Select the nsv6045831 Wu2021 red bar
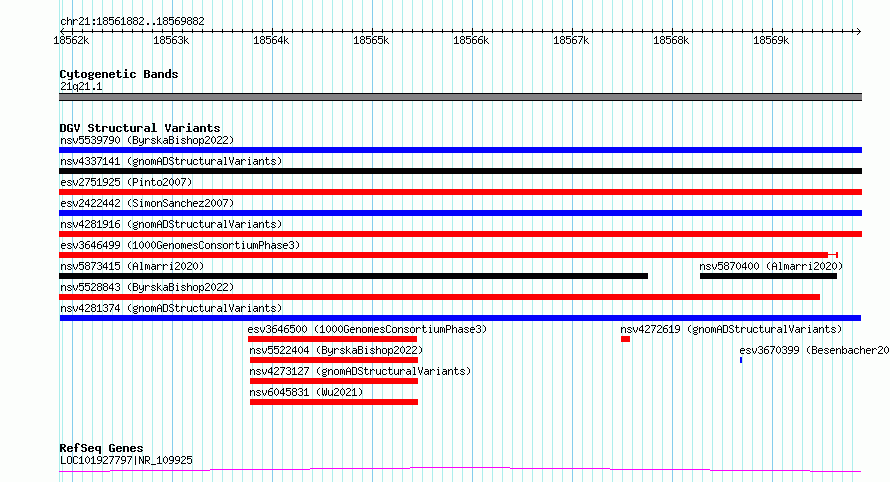890x482 pixels. [x=334, y=402]
